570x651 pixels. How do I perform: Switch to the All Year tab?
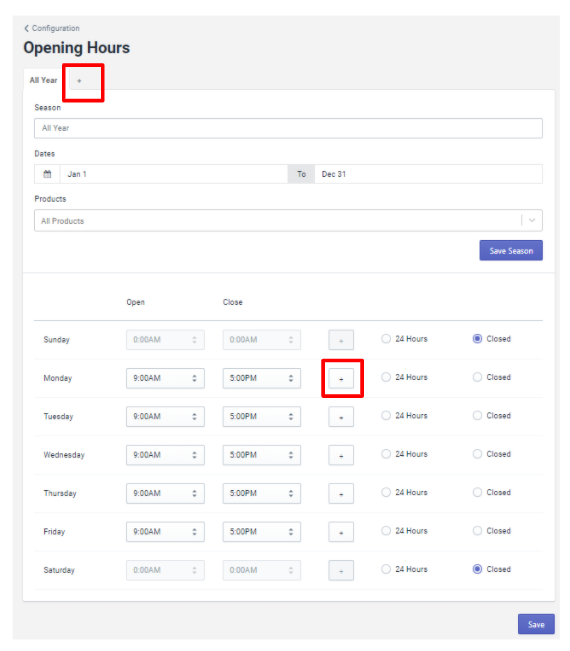point(44,80)
